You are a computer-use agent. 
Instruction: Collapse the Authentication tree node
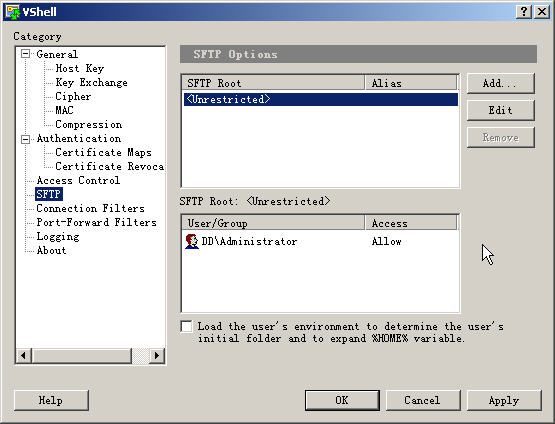click(25, 139)
